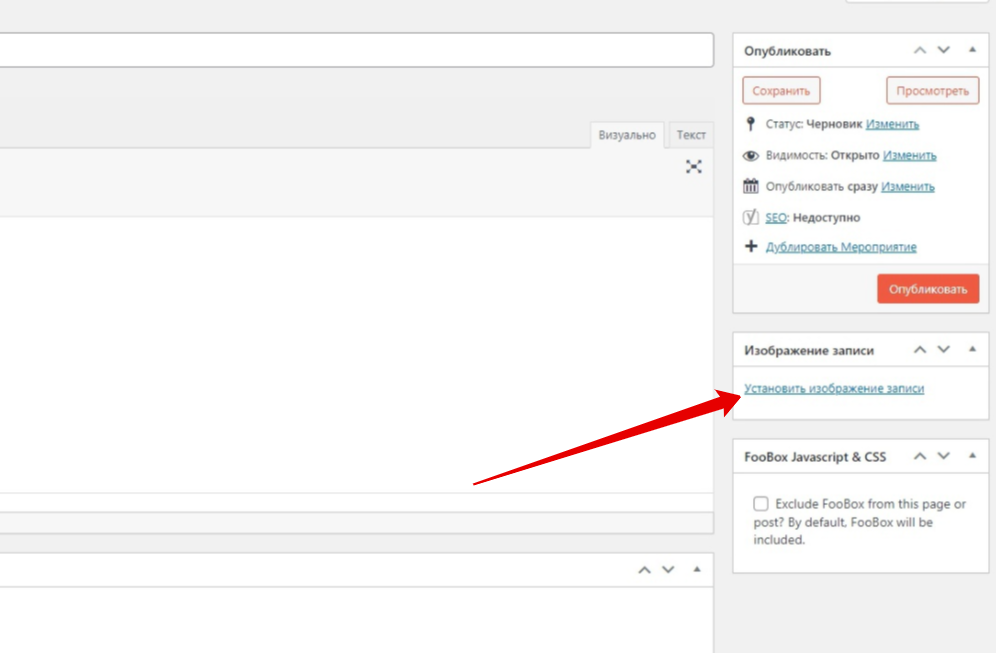The width and height of the screenshot is (996, 653).
Task: Move Изображение записи panel up
Action: (x=920, y=349)
